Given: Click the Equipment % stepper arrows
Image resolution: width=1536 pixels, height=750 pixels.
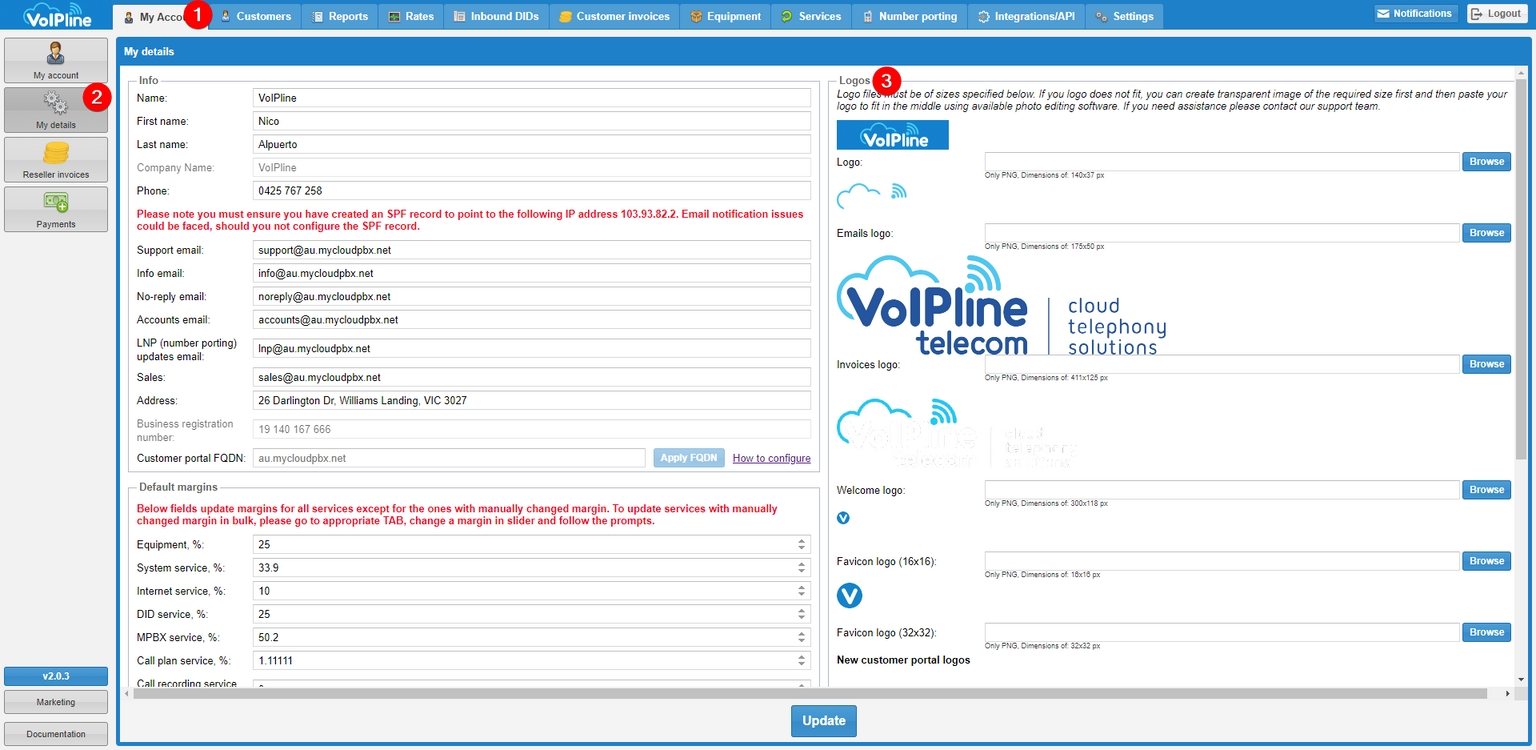Looking at the screenshot, I should [x=801, y=545].
